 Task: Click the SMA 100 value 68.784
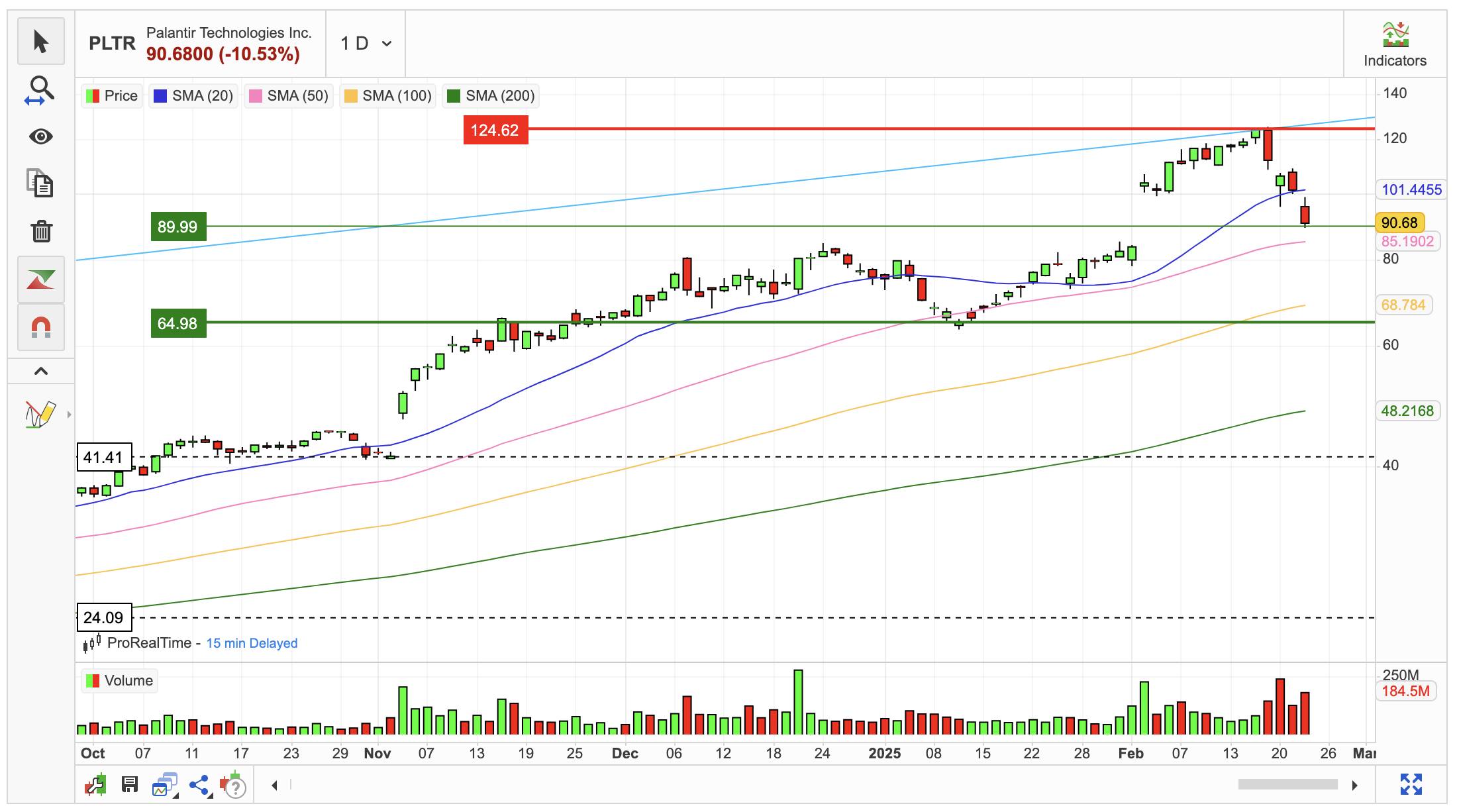(x=1403, y=305)
